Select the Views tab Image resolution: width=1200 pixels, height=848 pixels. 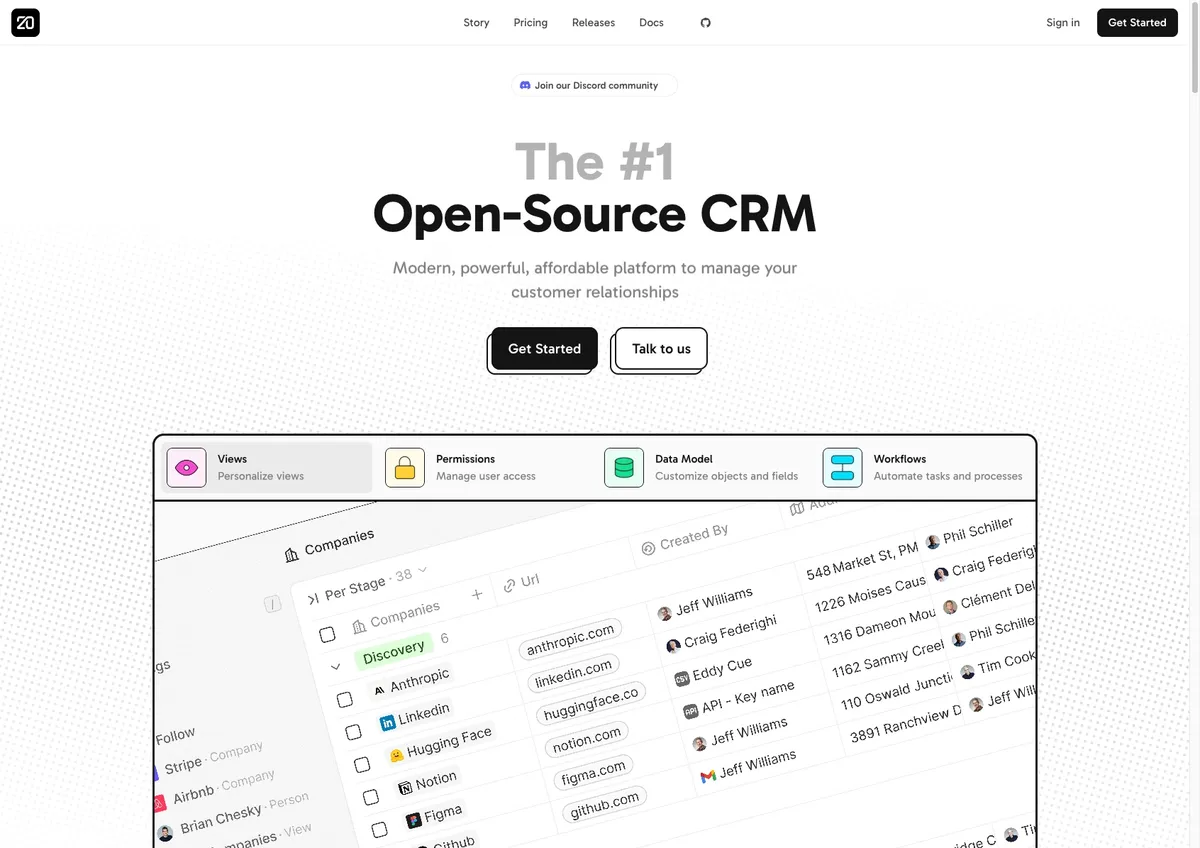[268, 467]
